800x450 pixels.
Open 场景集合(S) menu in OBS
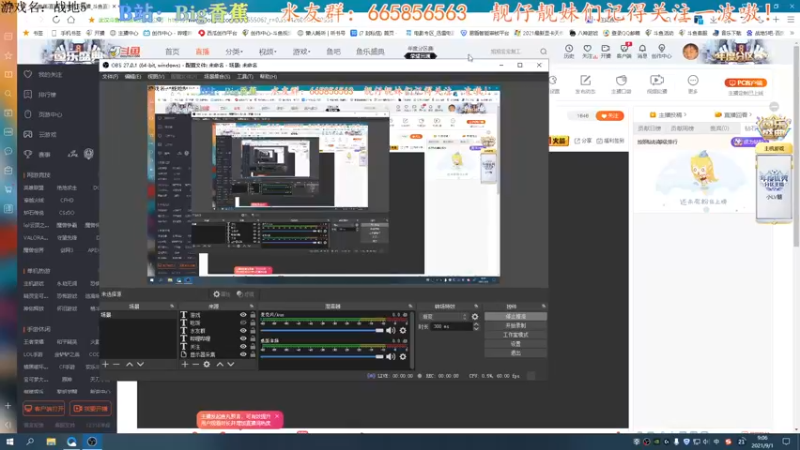[217, 77]
